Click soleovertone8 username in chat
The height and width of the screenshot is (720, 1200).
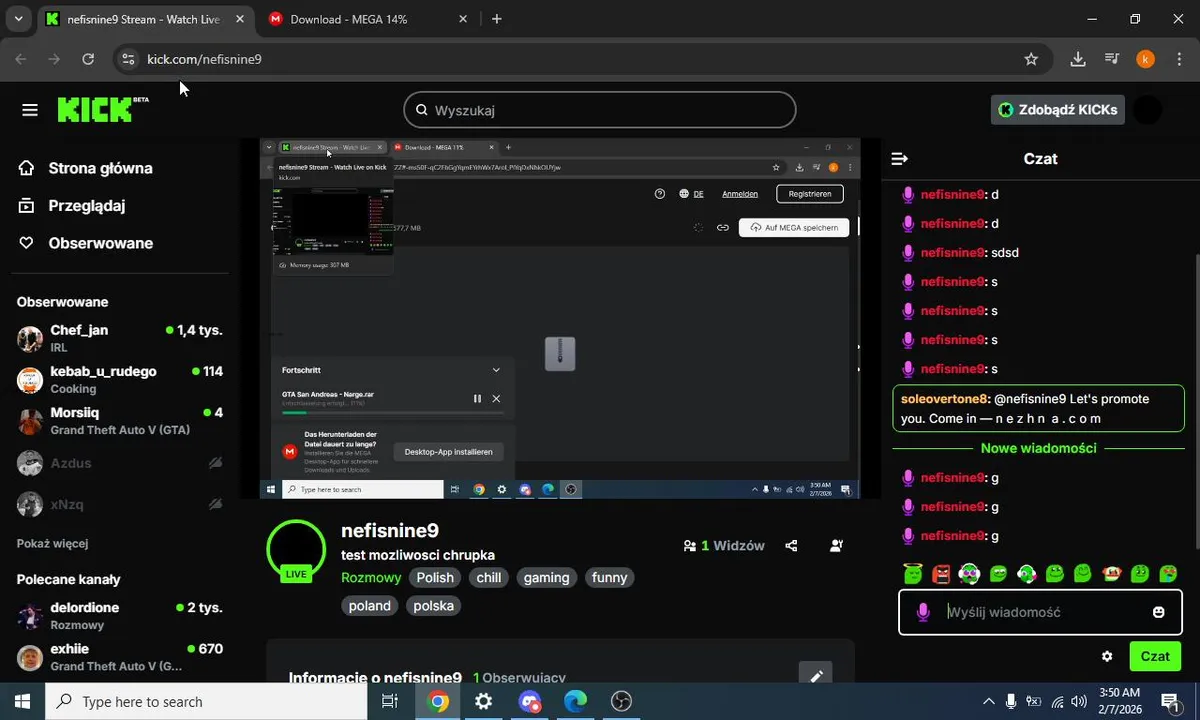pos(945,399)
